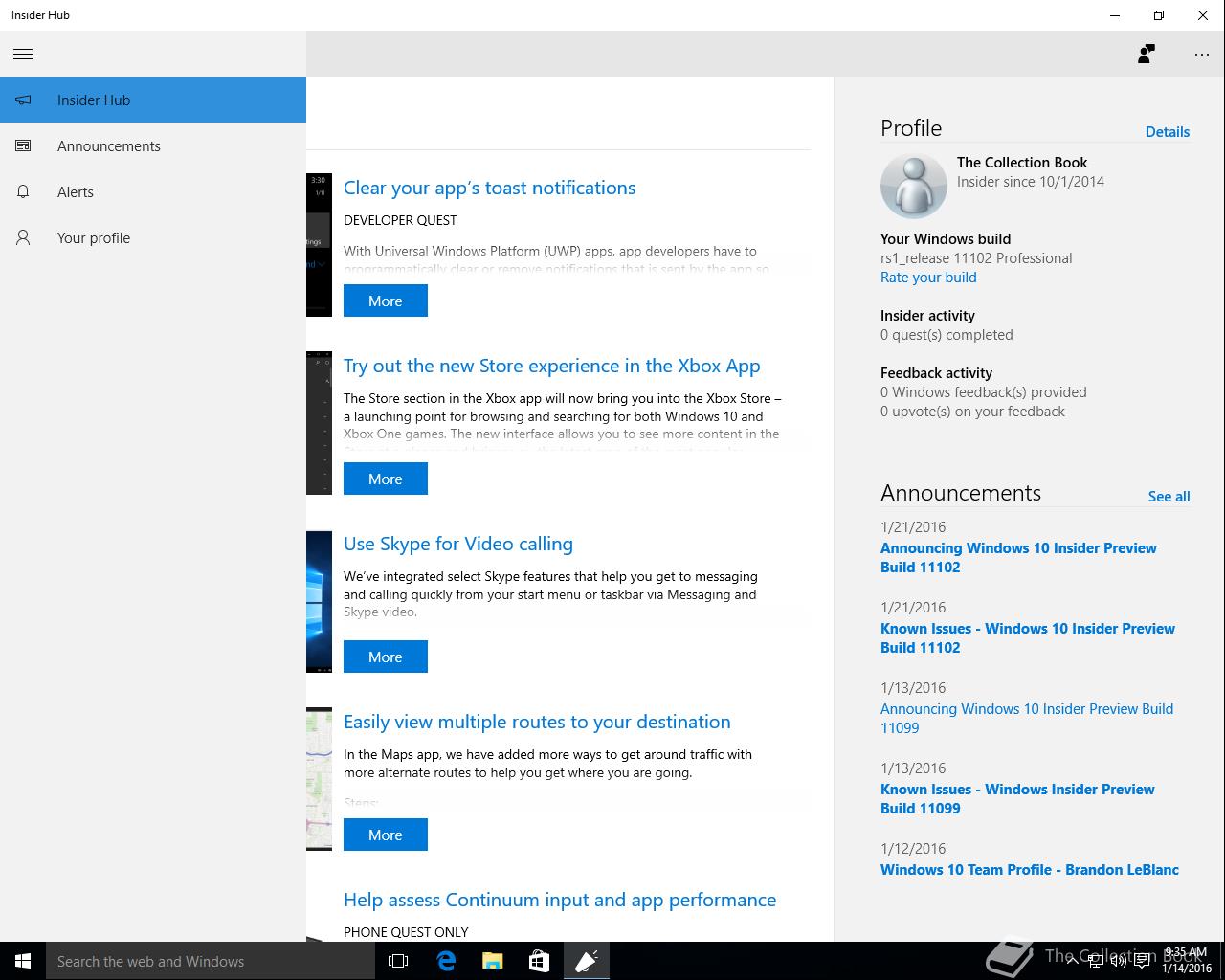Open 'Easily view multiple routes' quest

537,722
